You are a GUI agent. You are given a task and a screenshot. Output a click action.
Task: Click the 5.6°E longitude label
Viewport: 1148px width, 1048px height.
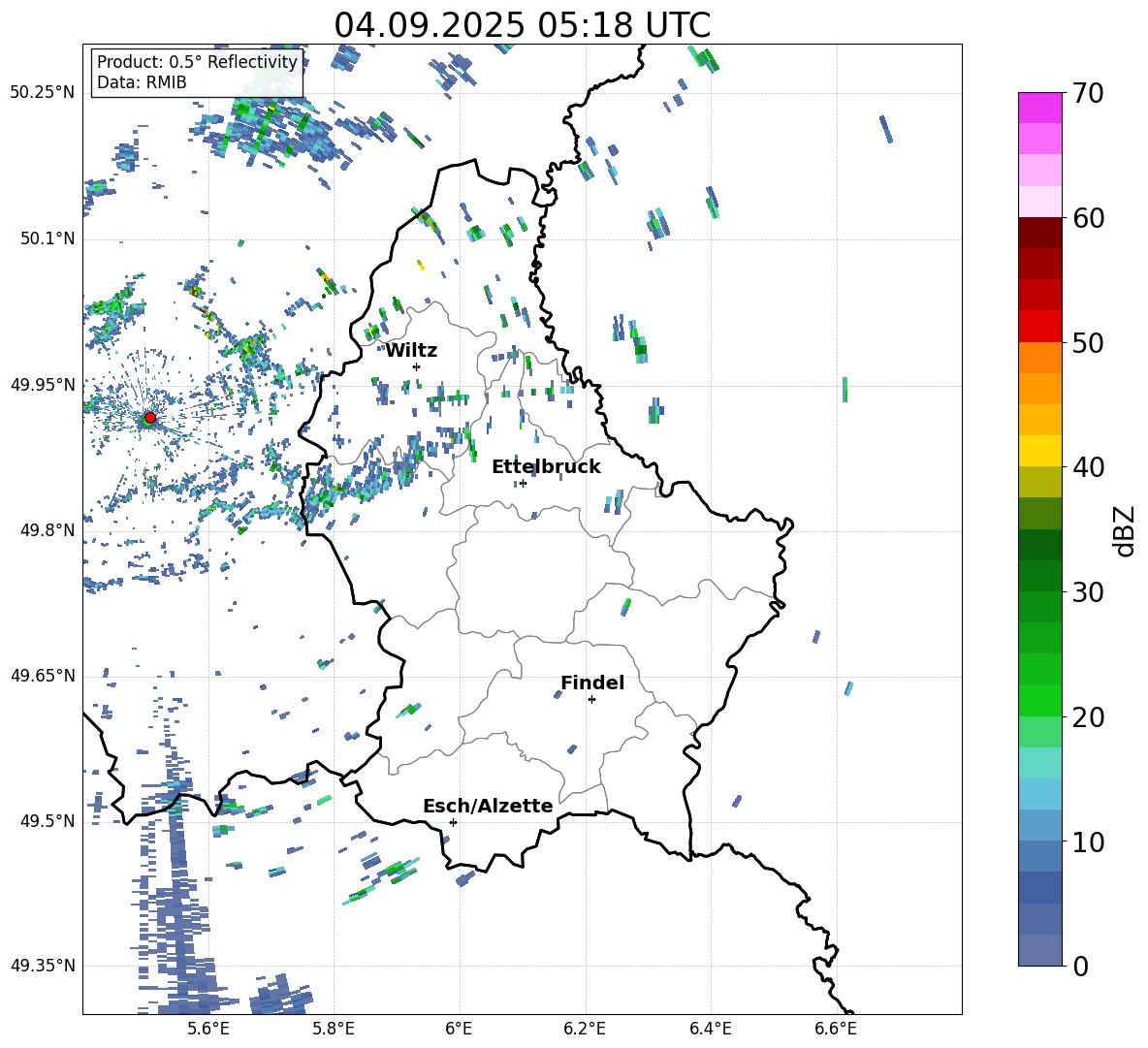pyautogui.click(x=208, y=1029)
